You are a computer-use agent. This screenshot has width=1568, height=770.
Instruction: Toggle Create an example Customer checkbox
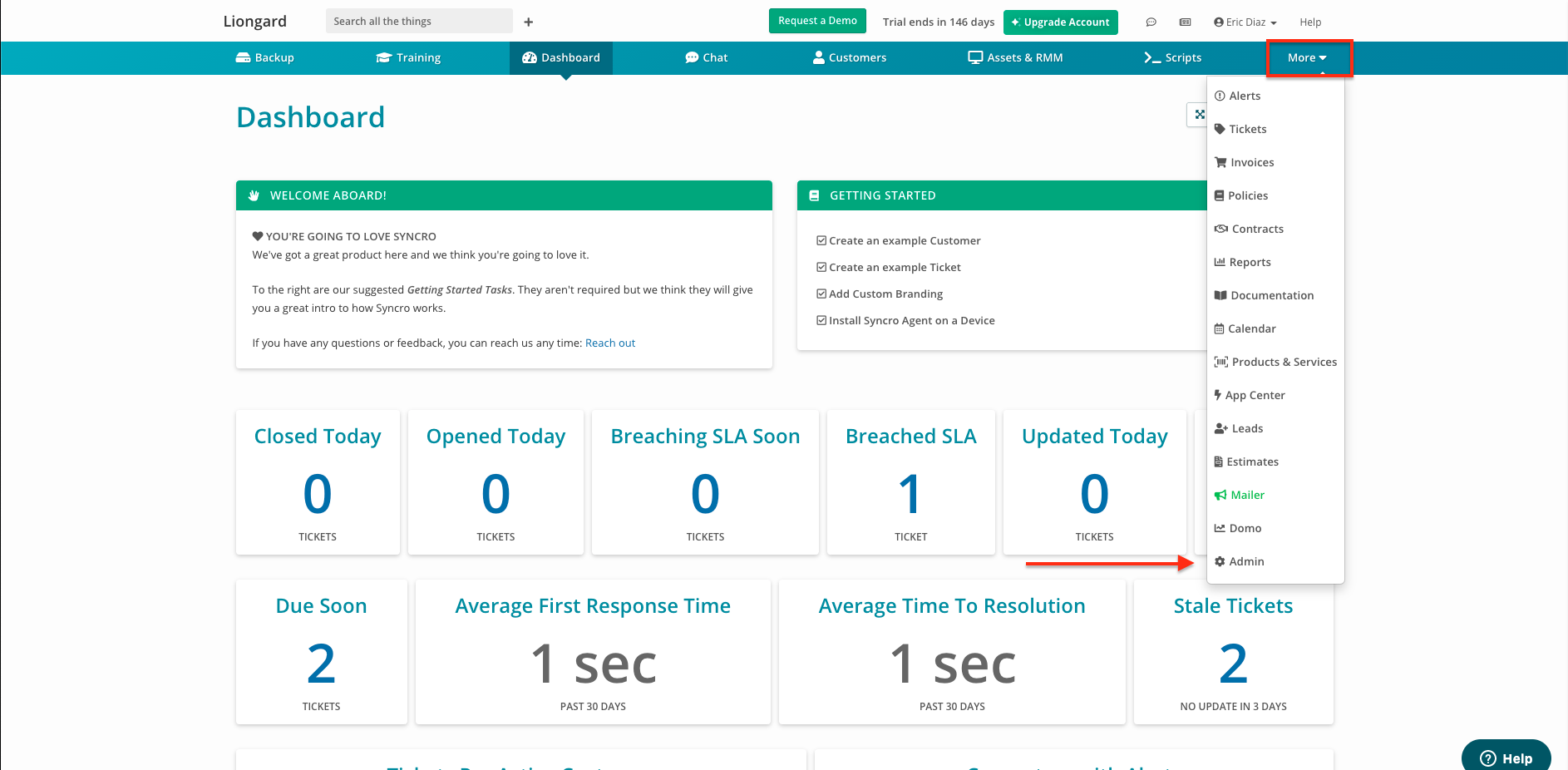click(x=821, y=240)
